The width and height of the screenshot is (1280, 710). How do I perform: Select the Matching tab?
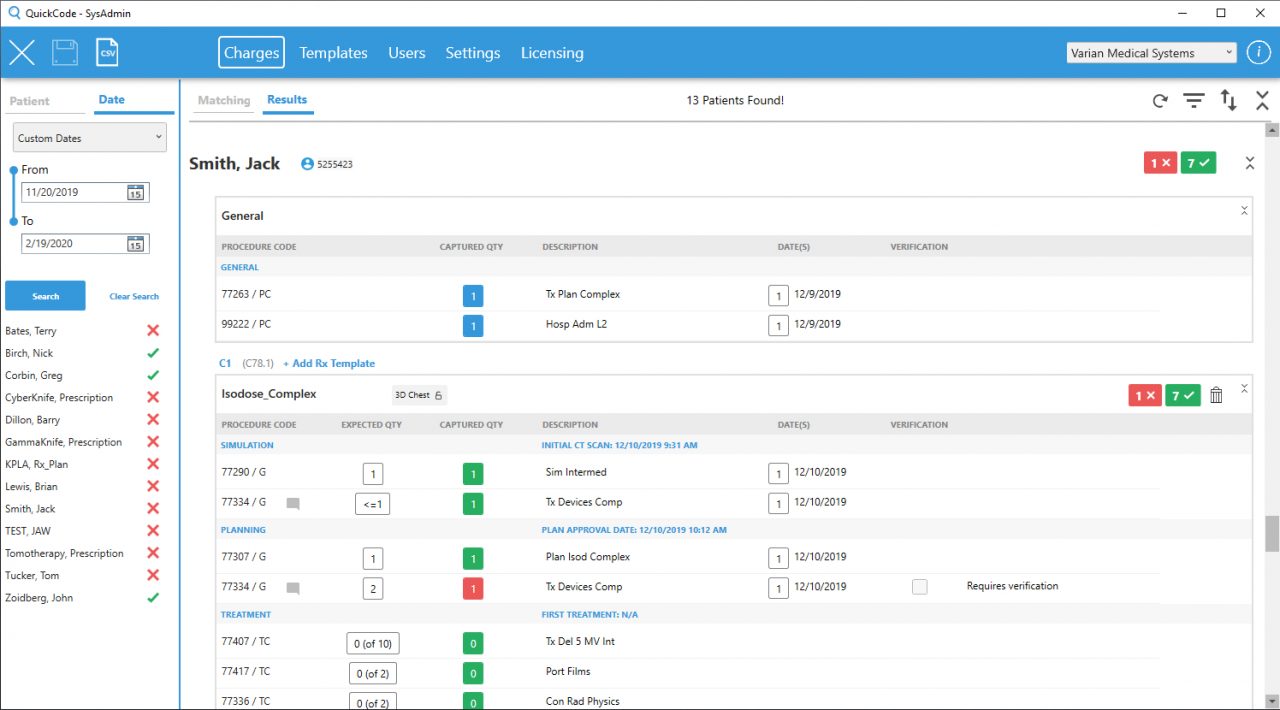tap(223, 100)
